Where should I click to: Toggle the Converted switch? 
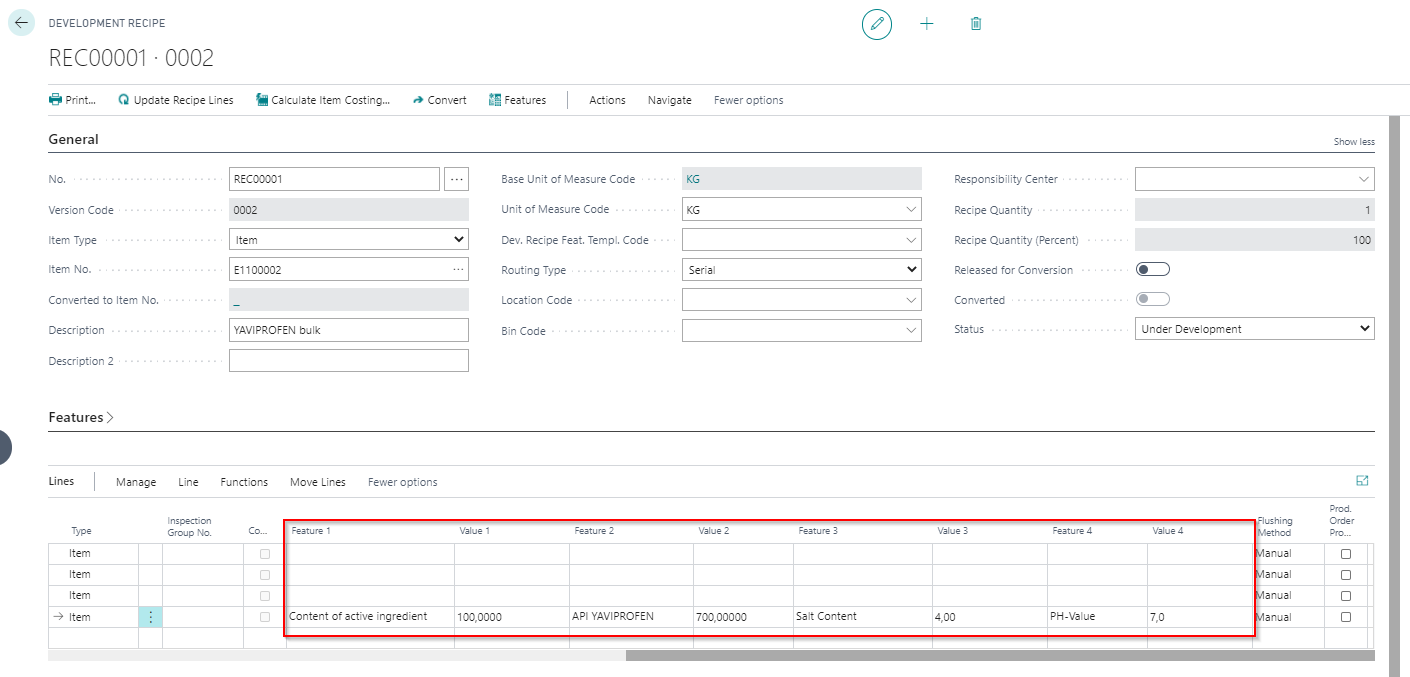point(1153,300)
